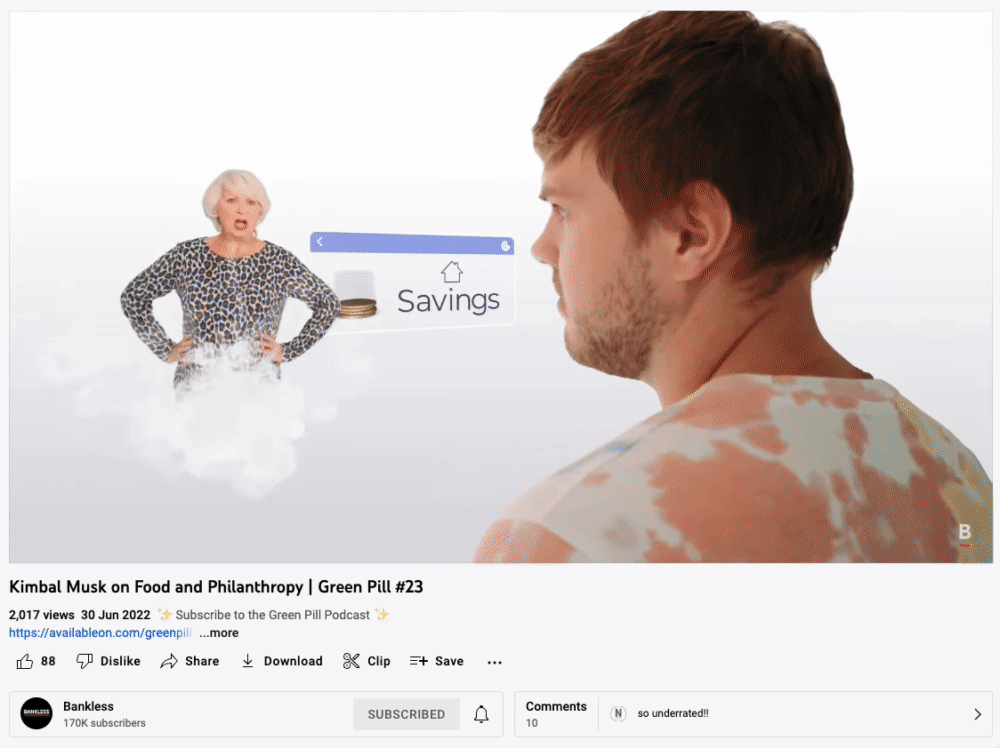
Task: Click commenter avatar labeled N
Action: (617, 714)
